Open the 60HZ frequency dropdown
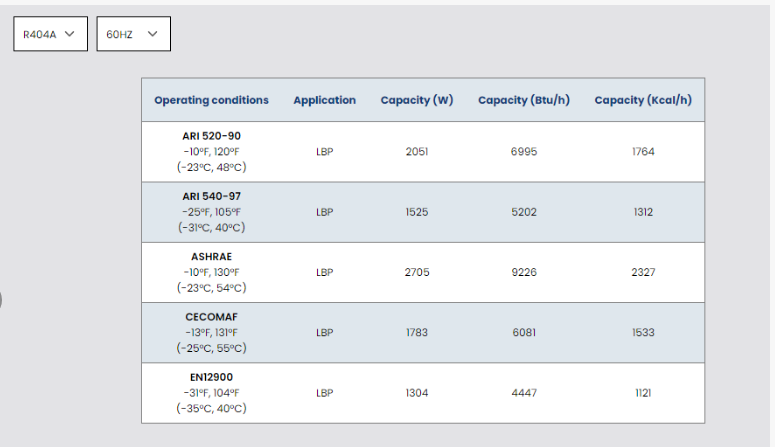This screenshot has height=447, width=775. (133, 34)
